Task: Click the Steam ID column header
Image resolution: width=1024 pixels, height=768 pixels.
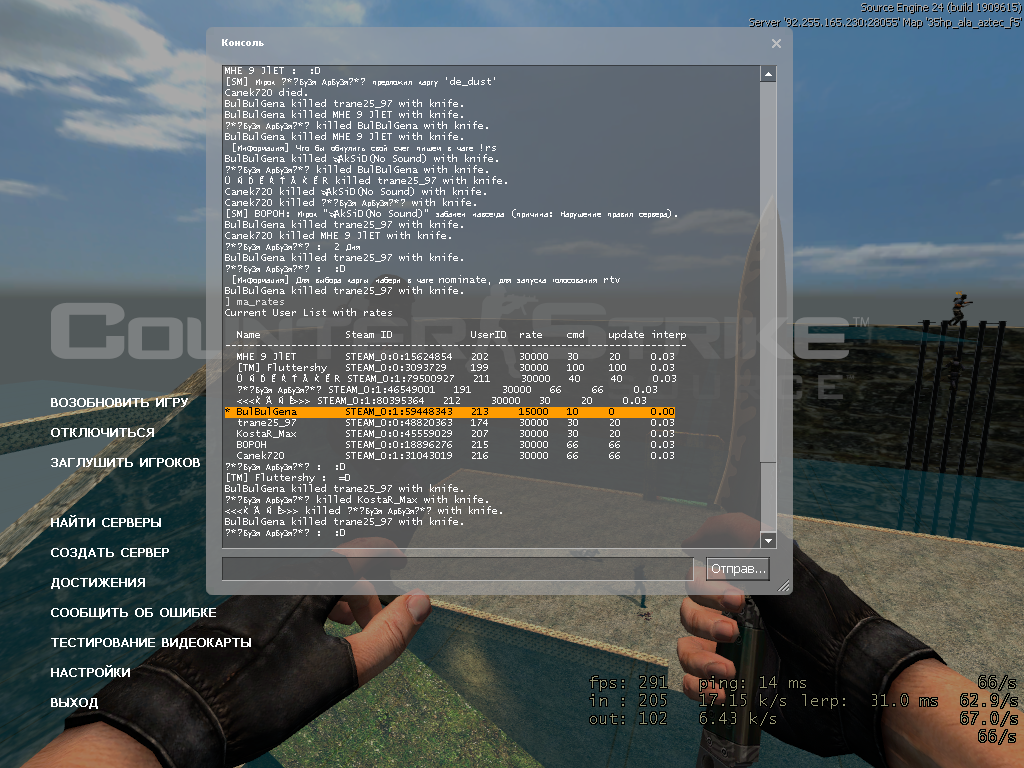Action: tap(368, 335)
